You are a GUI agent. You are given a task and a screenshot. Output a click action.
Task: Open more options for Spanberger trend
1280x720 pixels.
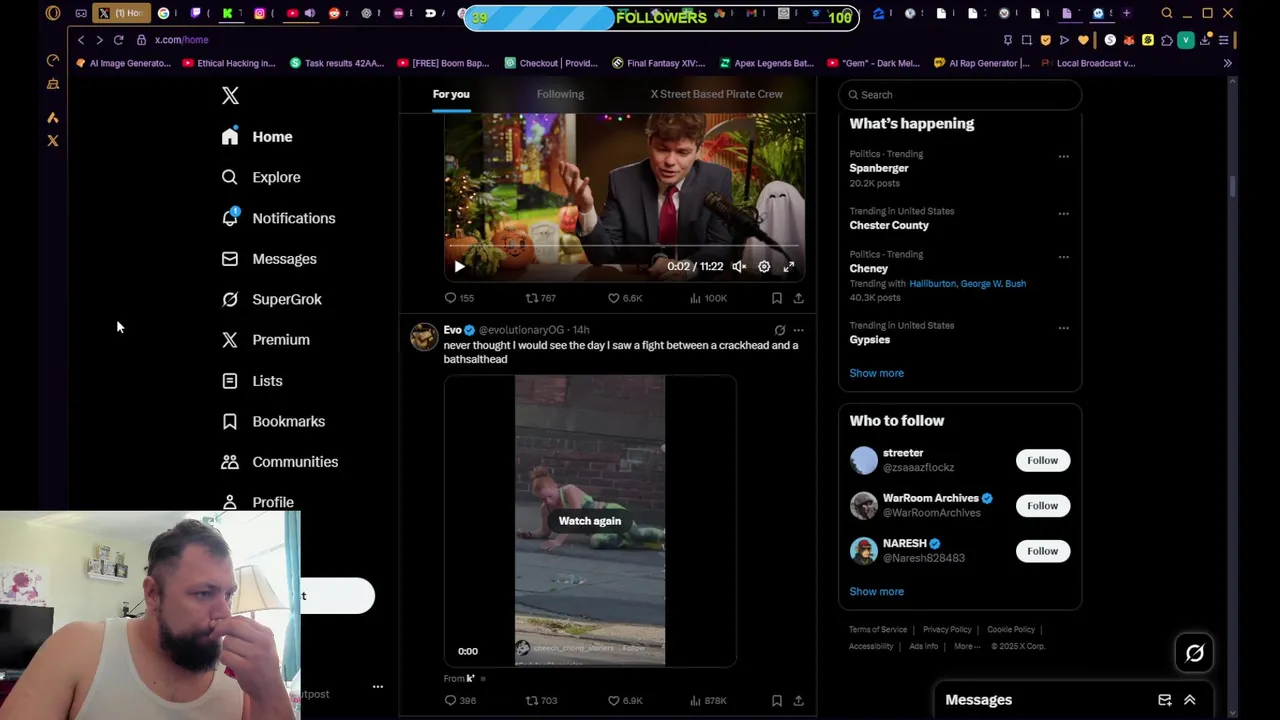point(1063,156)
